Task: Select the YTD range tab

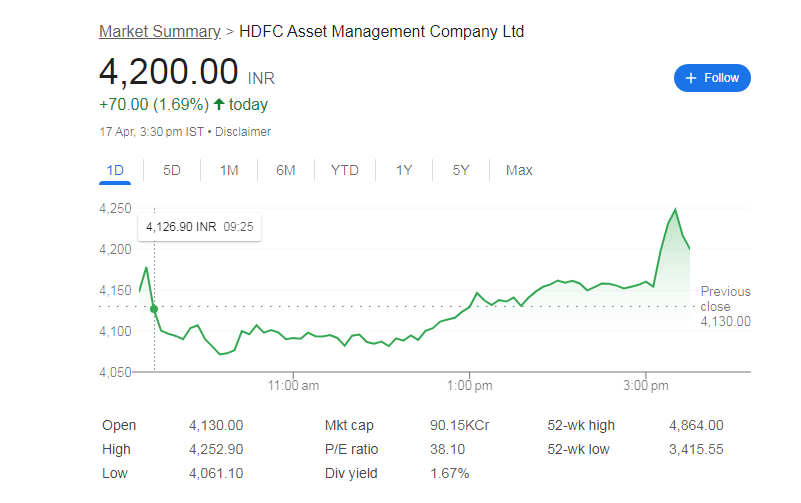Action: (x=344, y=170)
